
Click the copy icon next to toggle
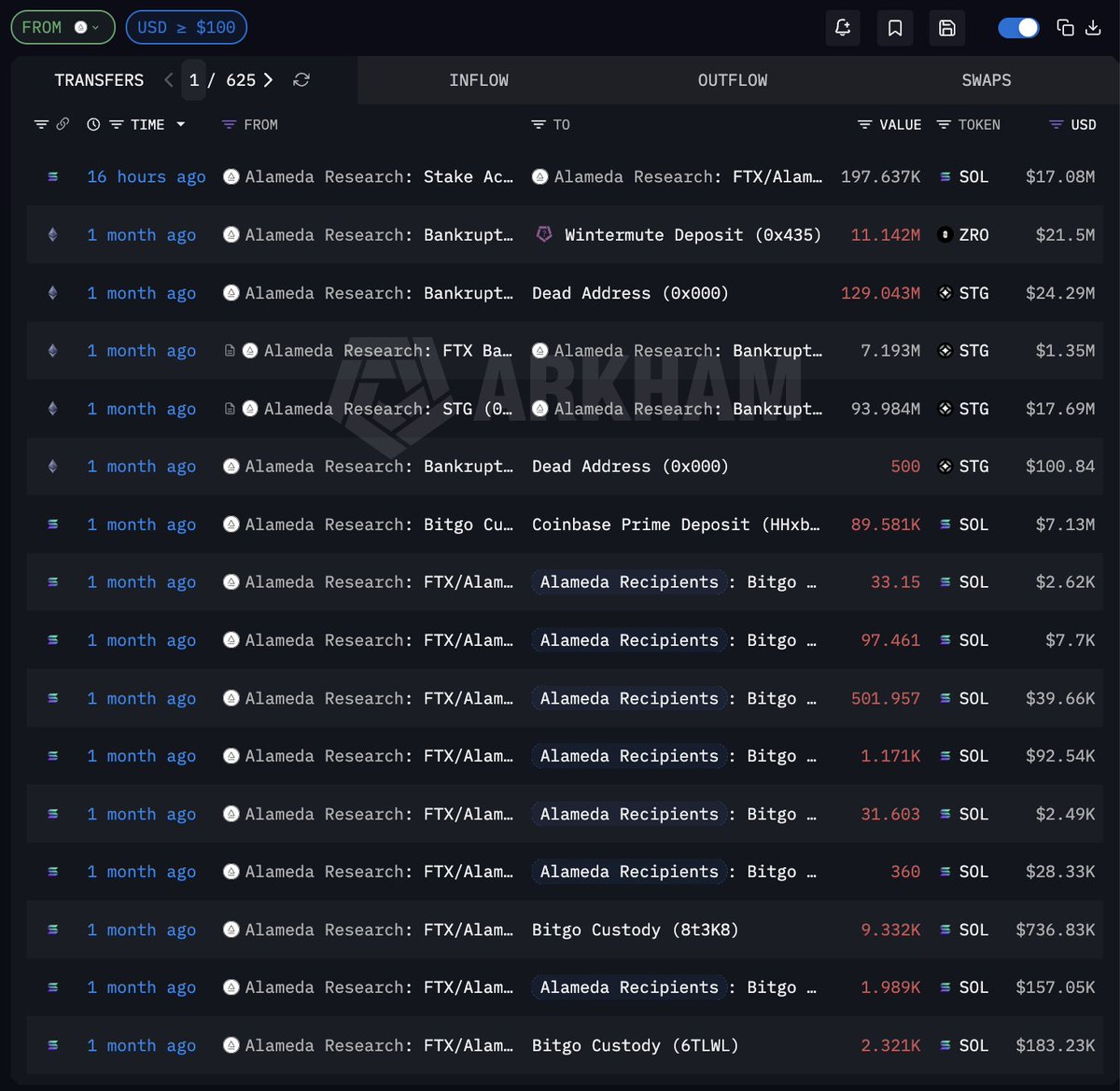(1065, 28)
